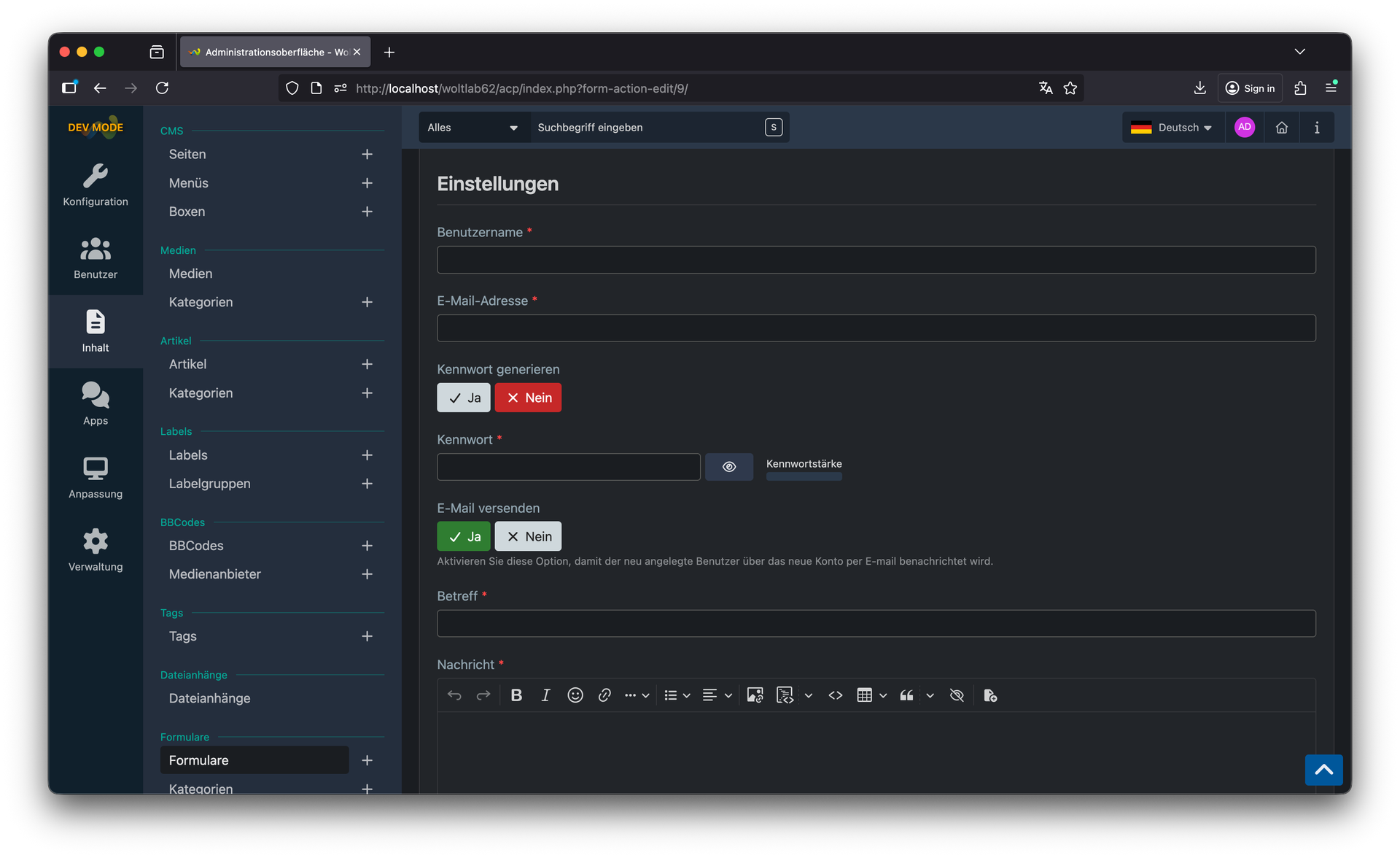Expand the list options dropdown arrow
The image size is (1400, 858).
coord(686,696)
